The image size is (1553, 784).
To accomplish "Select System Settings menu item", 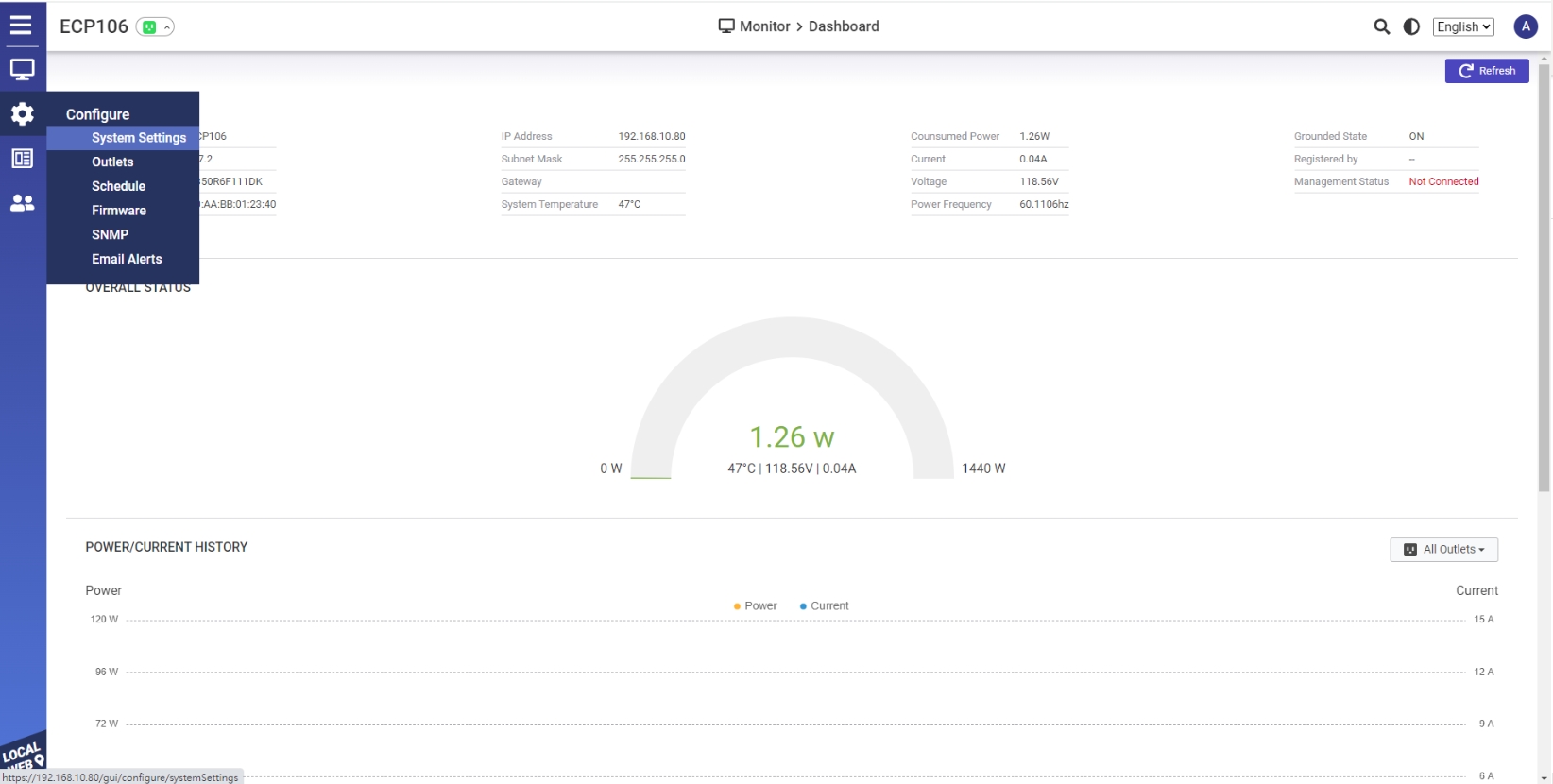I will [139, 138].
